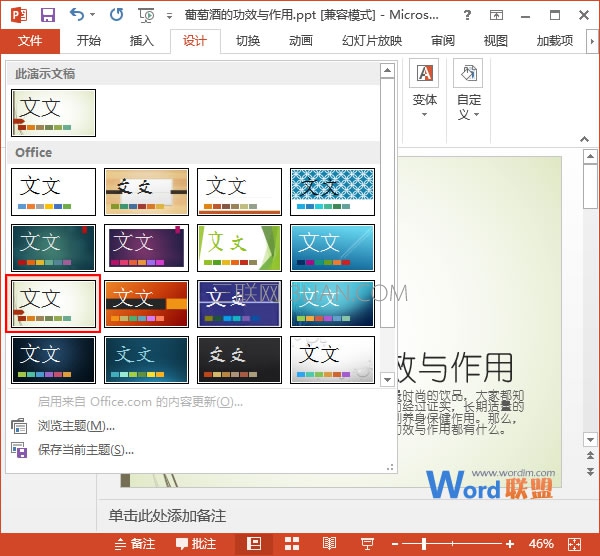The height and width of the screenshot is (556, 600).
Task: Select the orange theme thumbnail in gallery
Action: [147, 304]
